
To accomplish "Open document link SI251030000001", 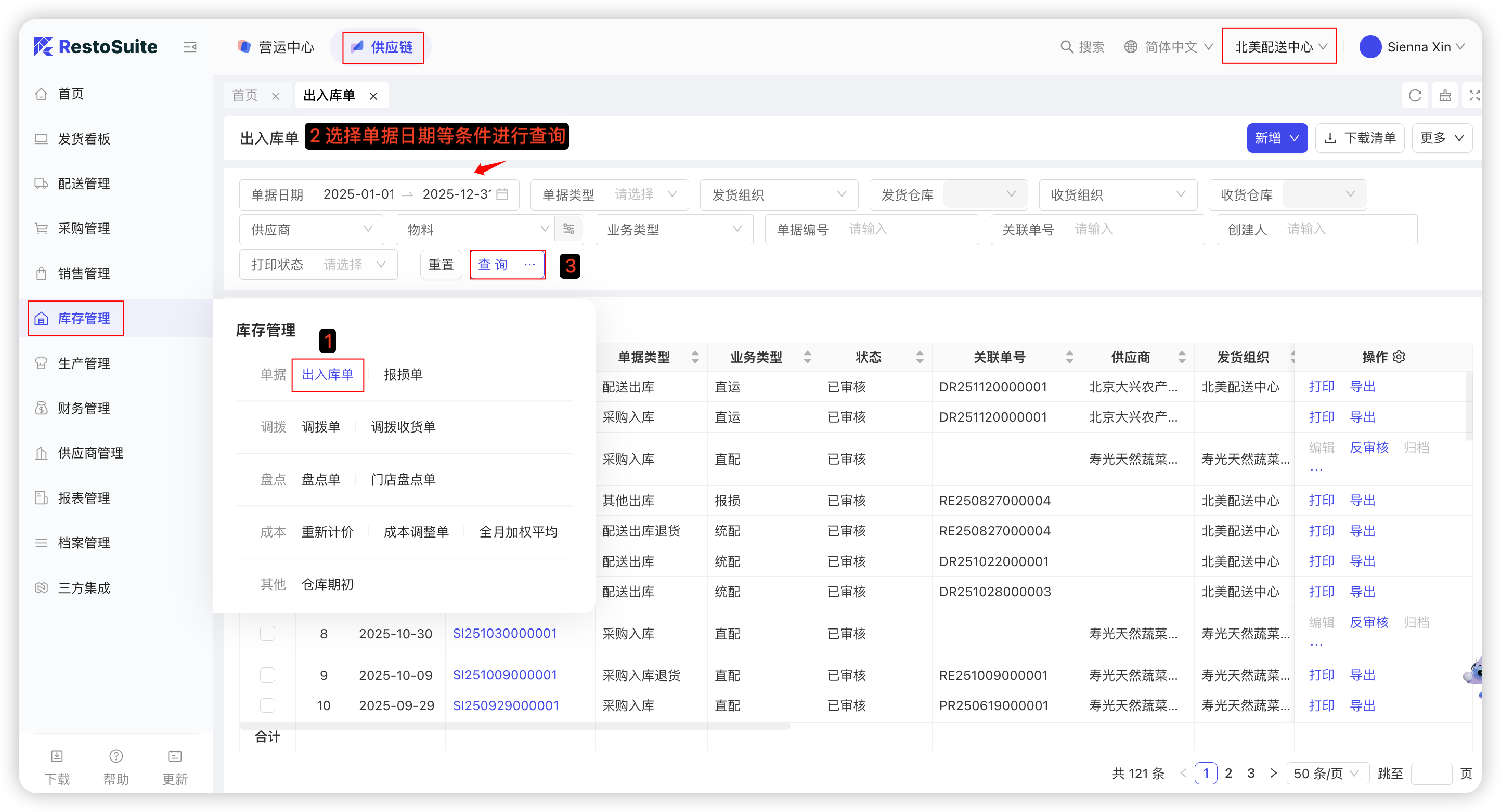I will [x=504, y=633].
